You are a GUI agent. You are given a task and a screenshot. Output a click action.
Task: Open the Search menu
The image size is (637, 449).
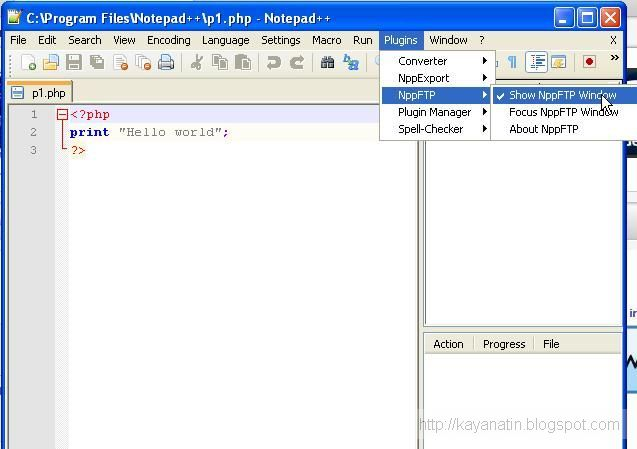click(84, 40)
